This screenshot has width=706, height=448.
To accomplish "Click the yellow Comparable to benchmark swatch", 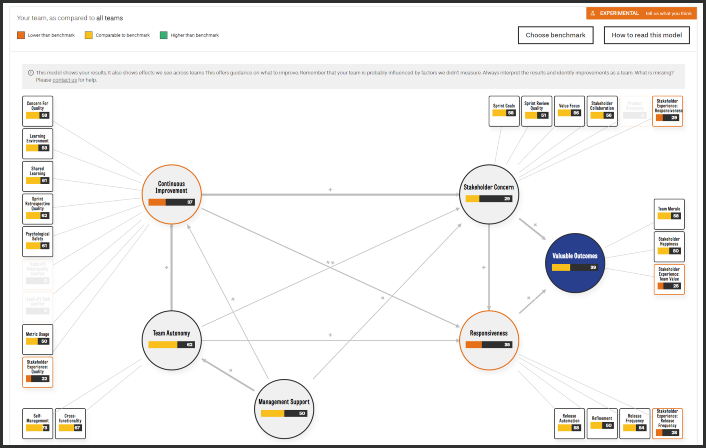I will coord(89,35).
